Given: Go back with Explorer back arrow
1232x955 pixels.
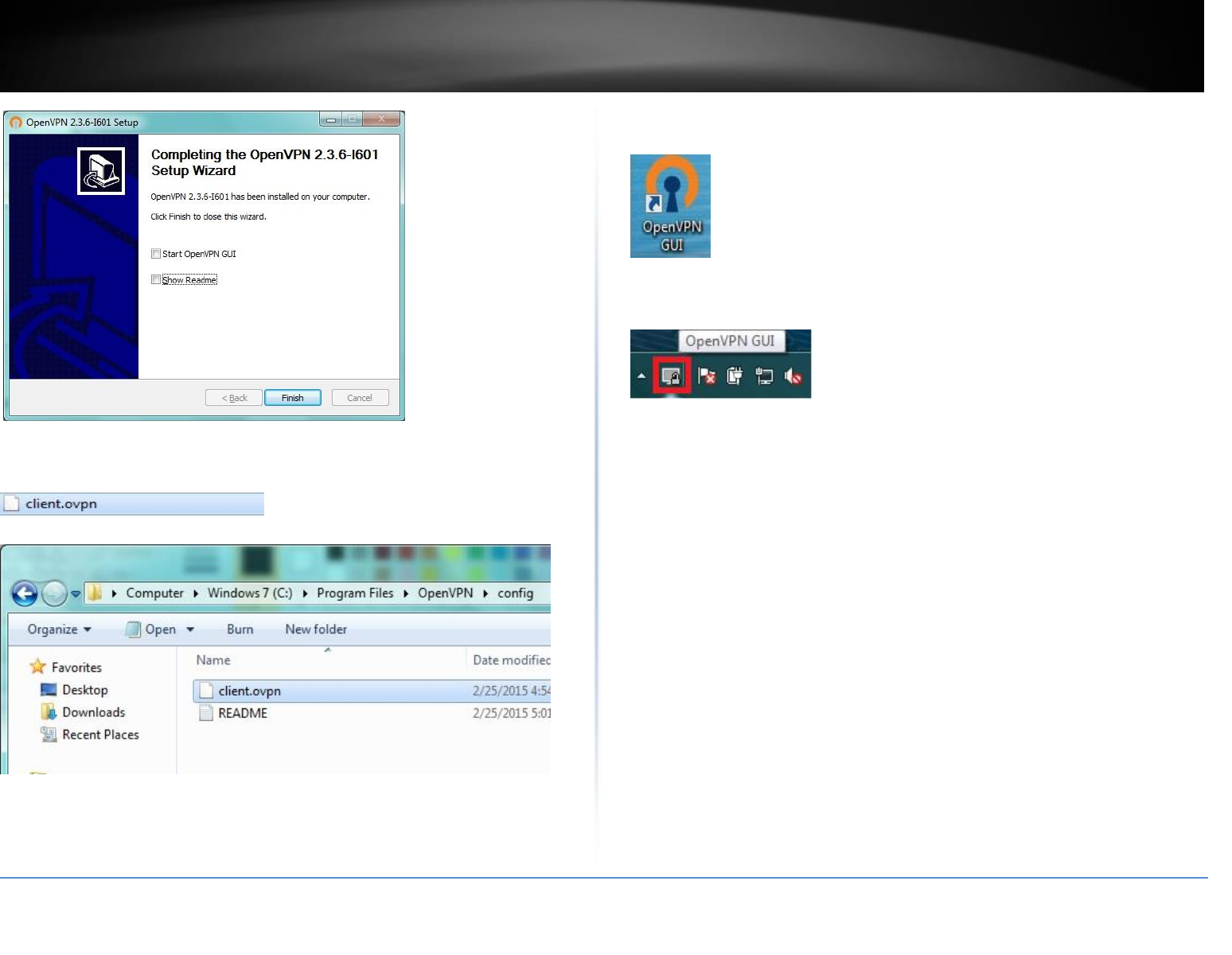Looking at the screenshot, I should point(25,594).
